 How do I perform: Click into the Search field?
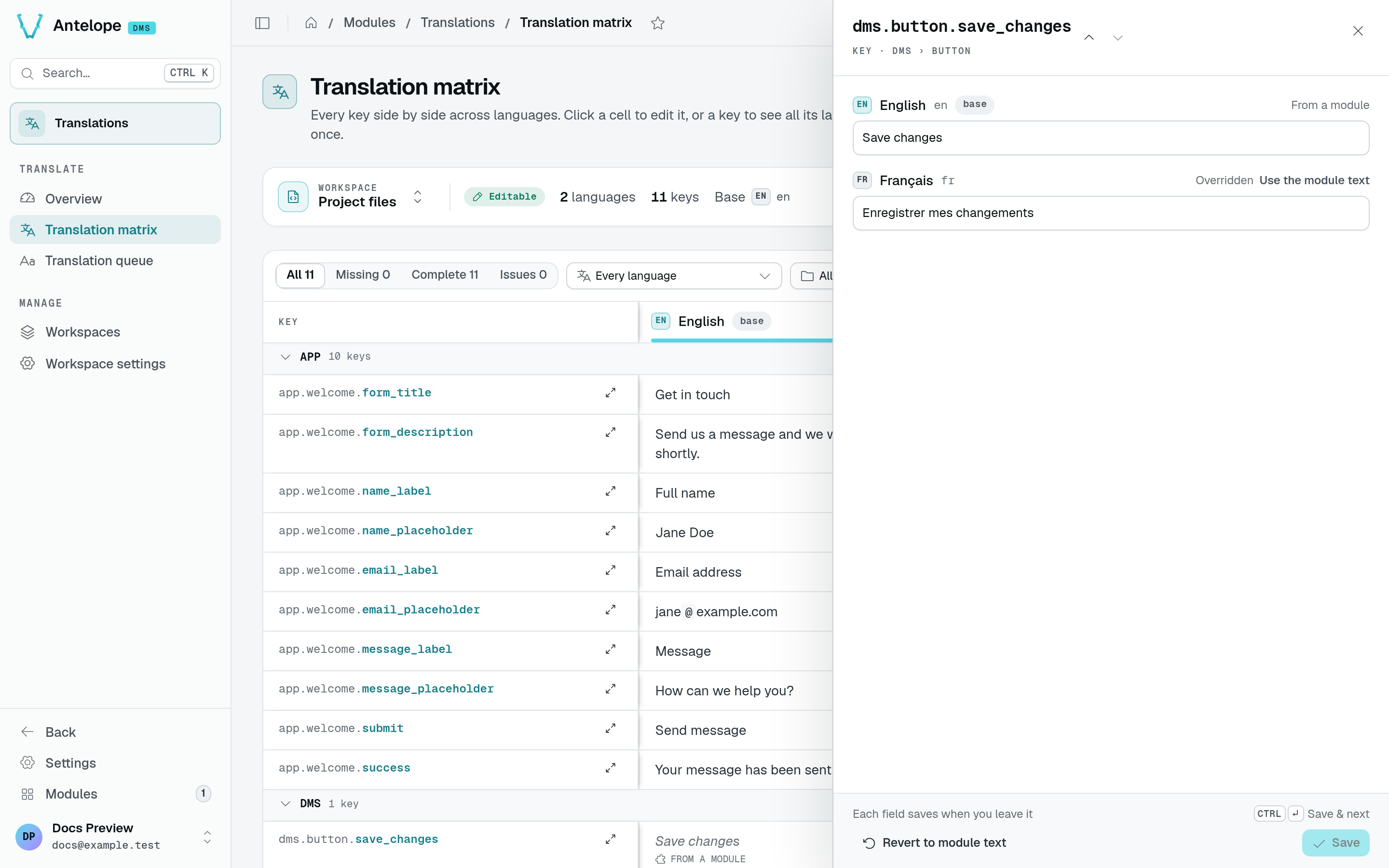115,73
